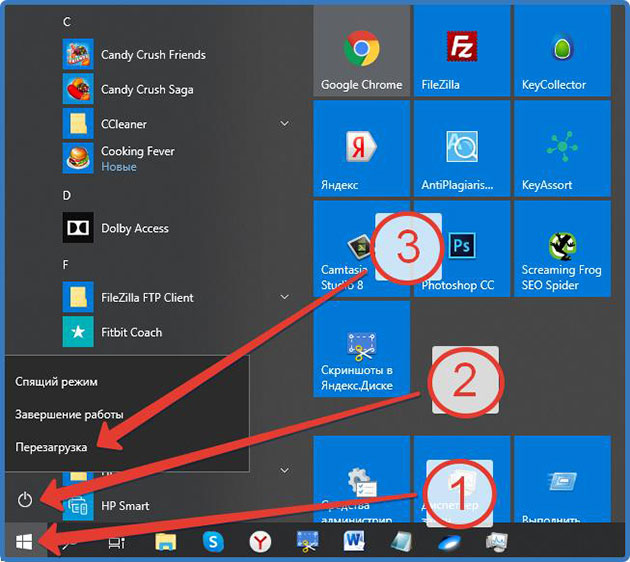Viewport: 630px width, 562px height.
Task: Open File Explorer from the taskbar
Action: point(166,542)
